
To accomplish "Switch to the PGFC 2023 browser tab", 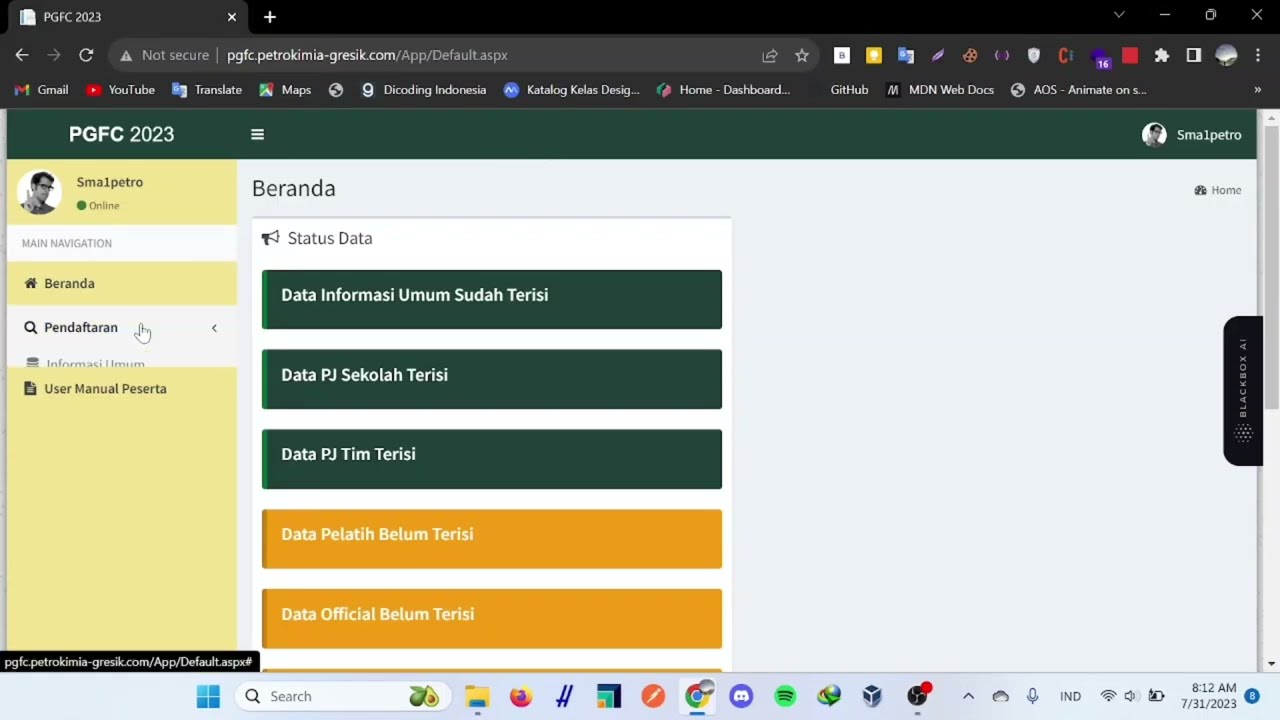I will 128,17.
